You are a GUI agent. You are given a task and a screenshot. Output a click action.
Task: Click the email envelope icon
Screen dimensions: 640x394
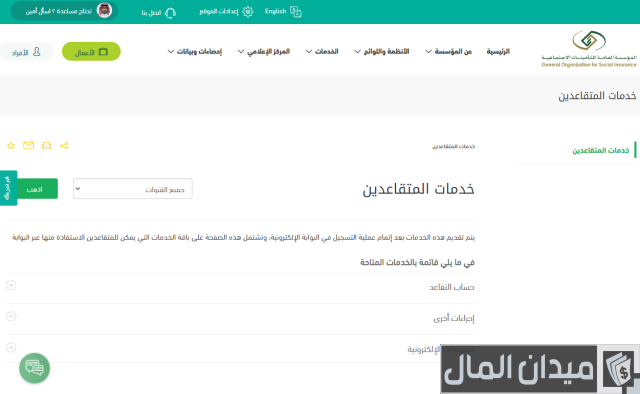click(x=29, y=146)
